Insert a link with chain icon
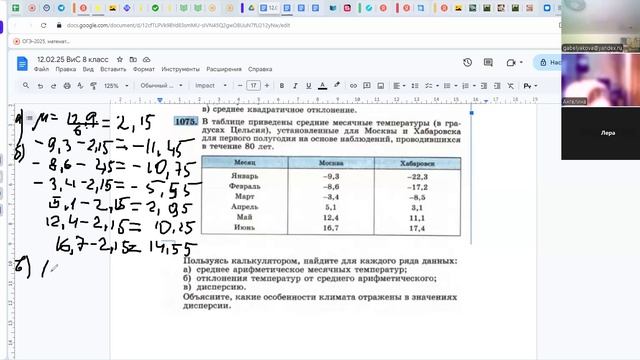The image size is (640, 360). click(x=353, y=86)
